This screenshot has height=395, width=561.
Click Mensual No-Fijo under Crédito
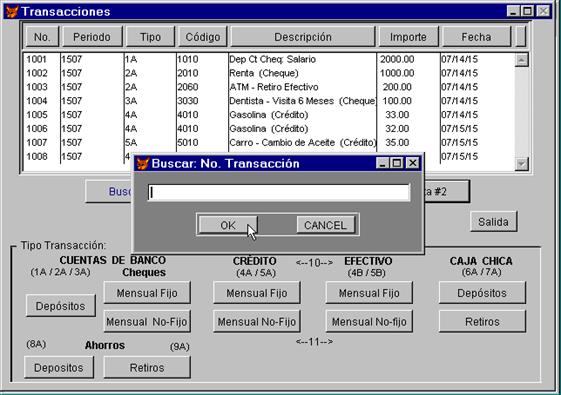pyautogui.click(x=257, y=322)
